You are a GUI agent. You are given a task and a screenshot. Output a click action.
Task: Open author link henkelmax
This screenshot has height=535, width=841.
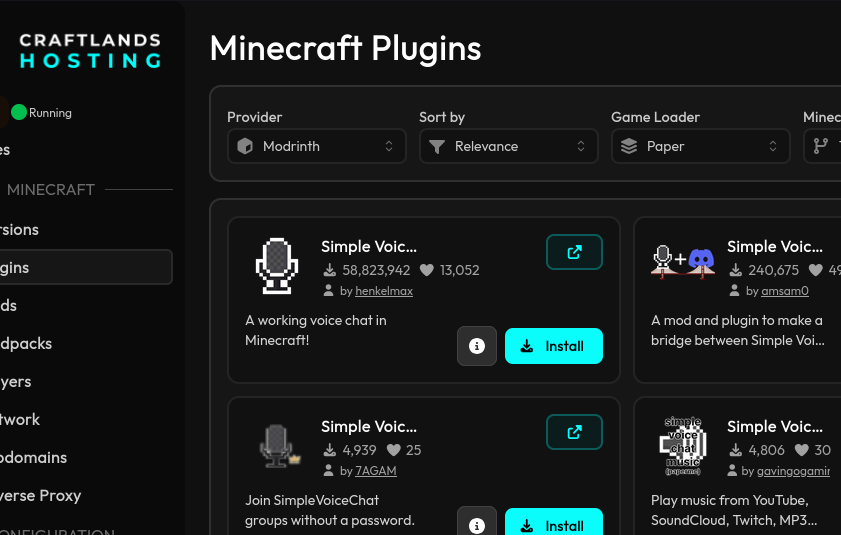[384, 291]
